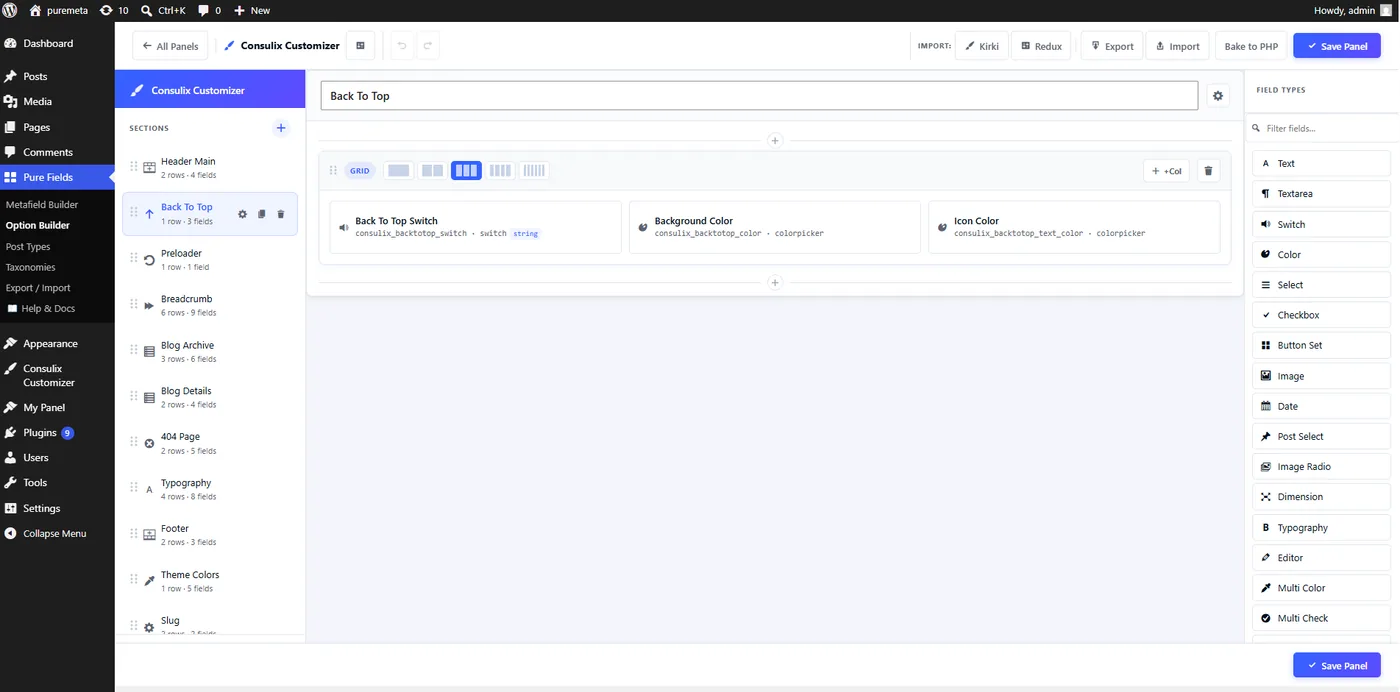Open Option Builder submenu item

[38, 225]
